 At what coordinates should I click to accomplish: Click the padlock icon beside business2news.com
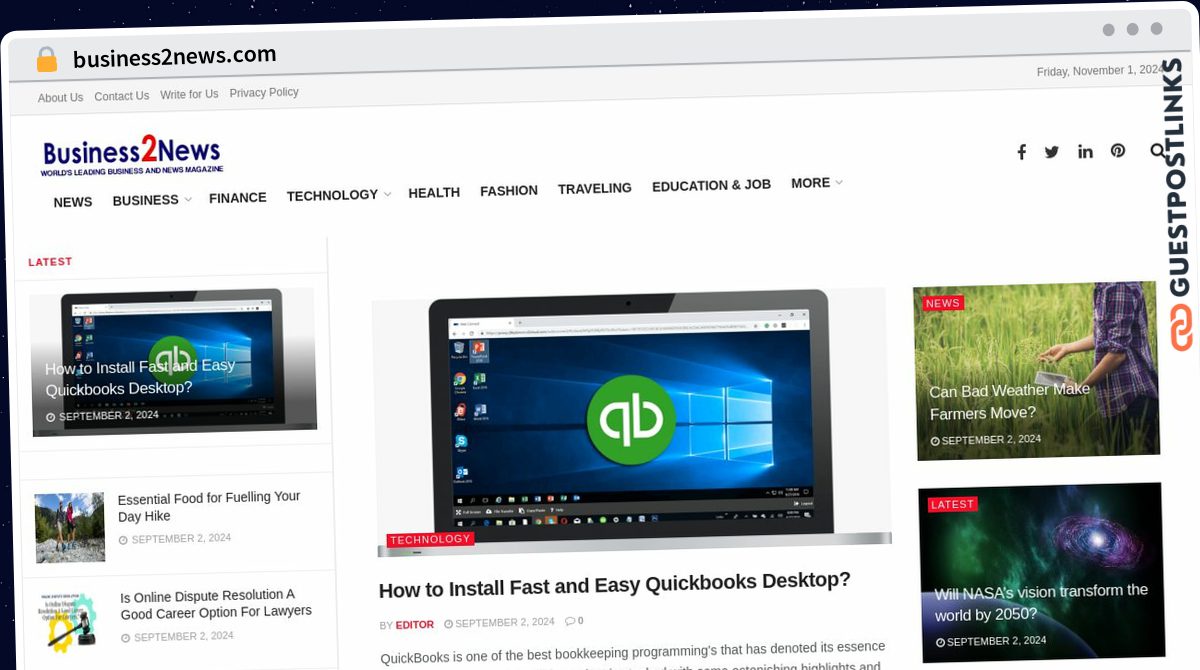pyautogui.click(x=47, y=60)
